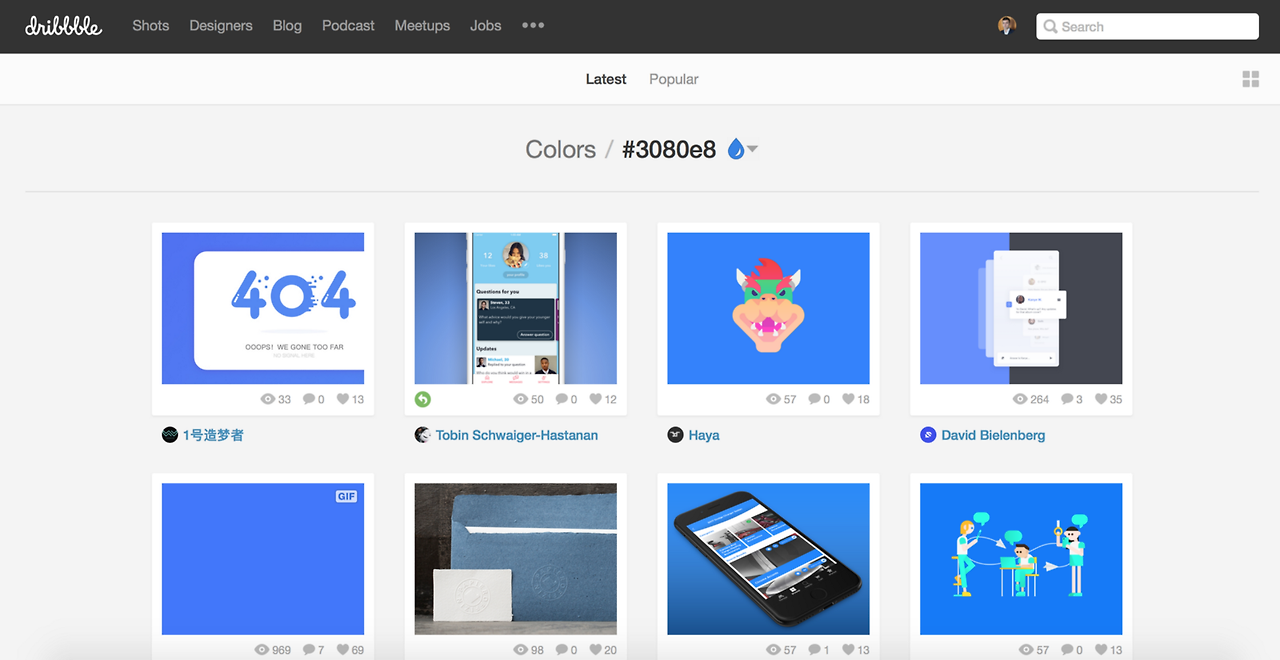Click Tobin Schwaiger-Hastanan's avatar icon

tap(423, 435)
